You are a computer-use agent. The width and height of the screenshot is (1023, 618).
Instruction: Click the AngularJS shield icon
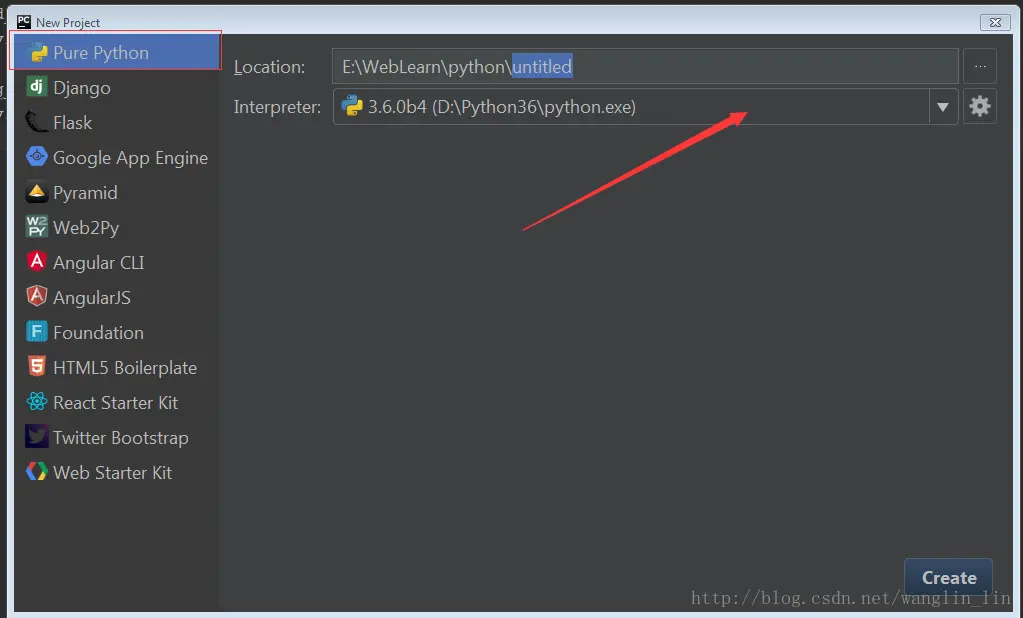(37, 296)
